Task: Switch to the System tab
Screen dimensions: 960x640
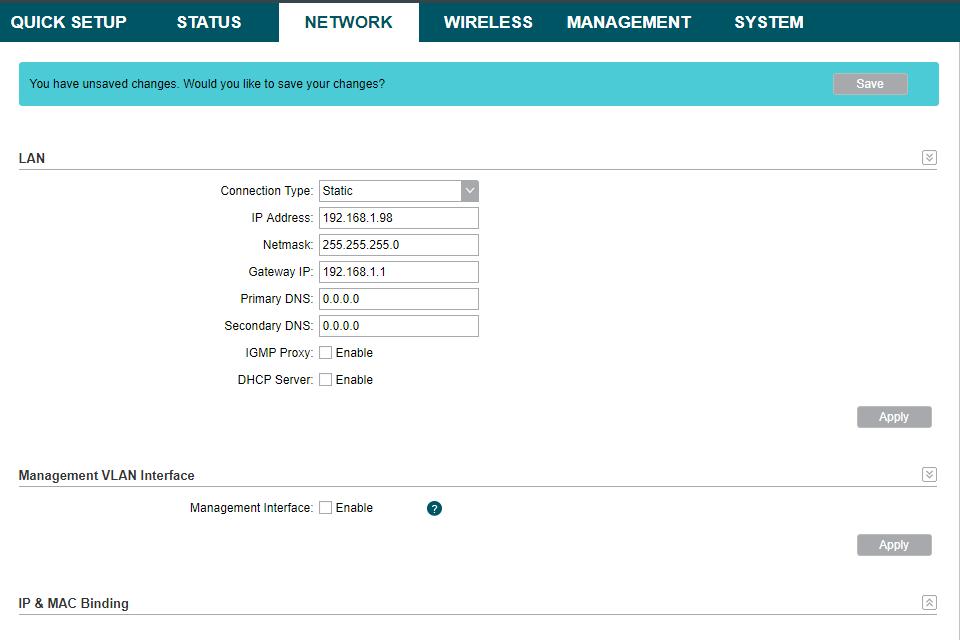Action: (768, 22)
